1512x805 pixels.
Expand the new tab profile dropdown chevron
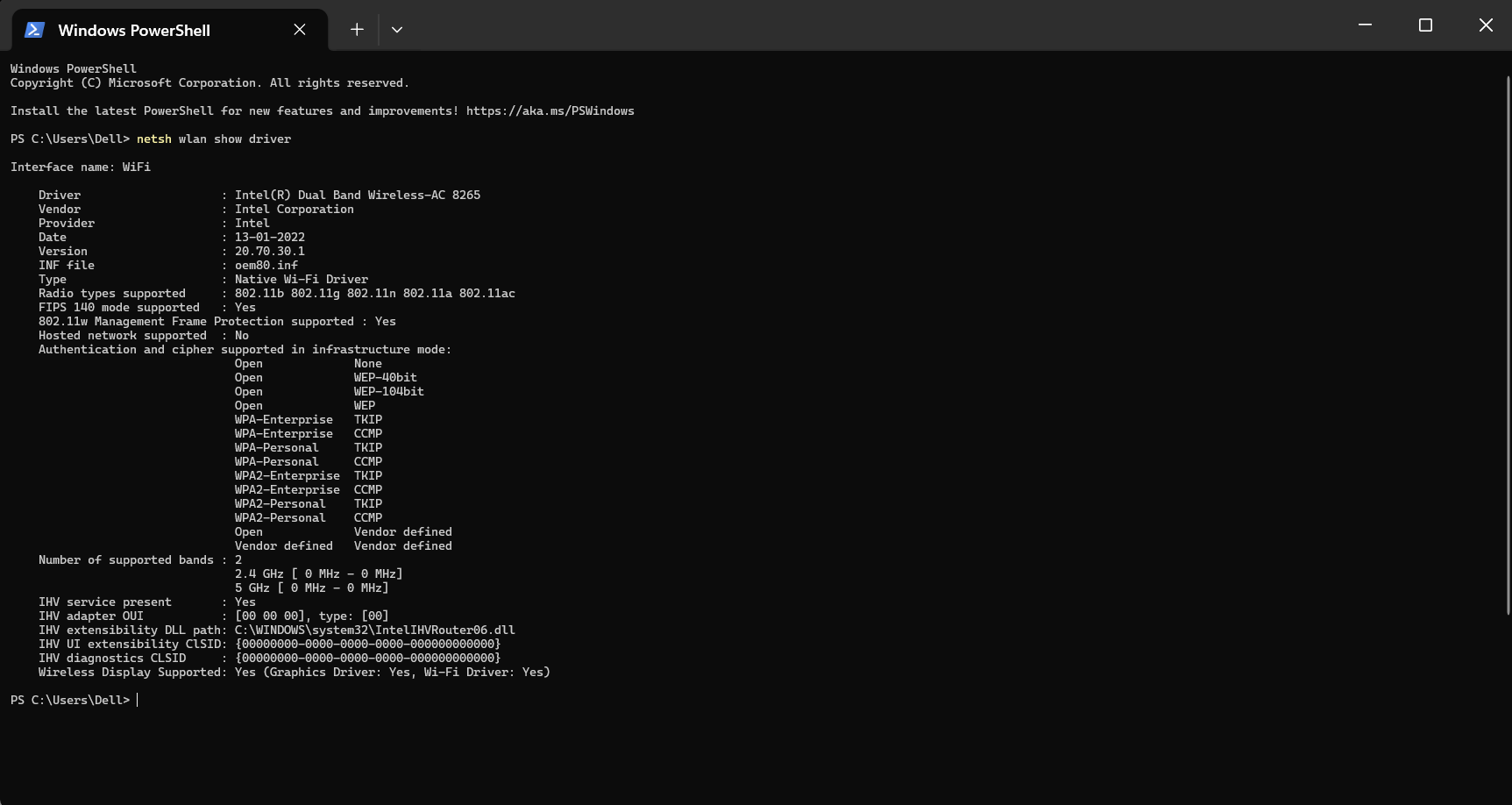(x=397, y=30)
